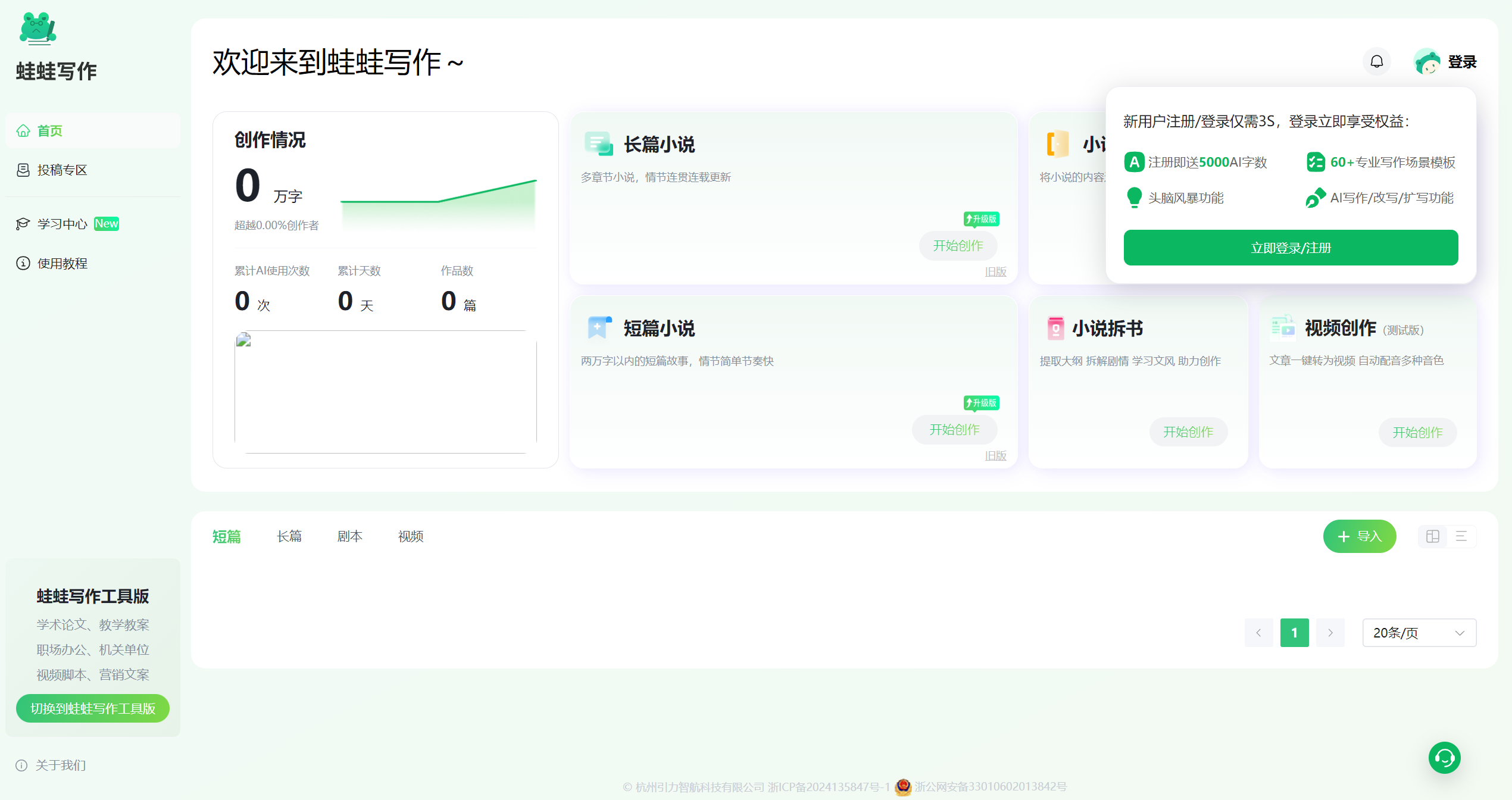
Task: Switch to the 视频 tab
Action: [x=411, y=536]
